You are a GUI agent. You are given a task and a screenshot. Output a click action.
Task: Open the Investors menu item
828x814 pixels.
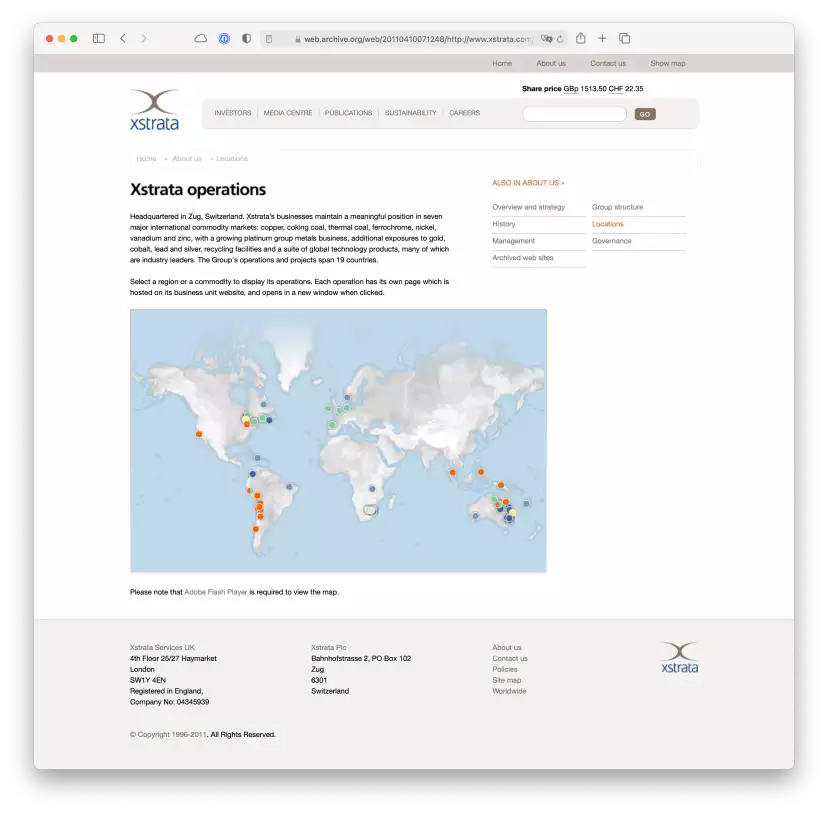233,113
